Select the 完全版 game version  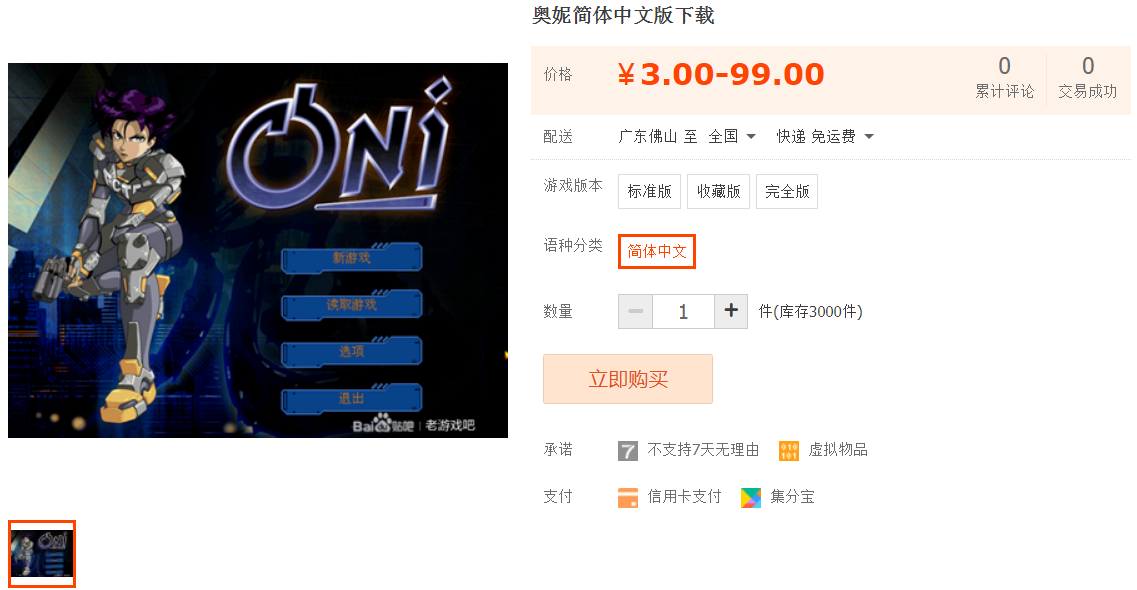coord(787,191)
